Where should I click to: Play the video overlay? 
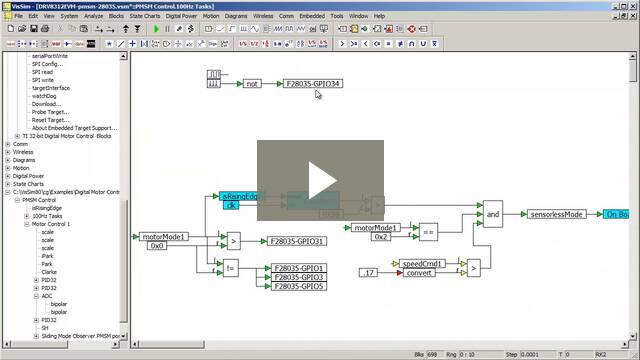(x=320, y=180)
